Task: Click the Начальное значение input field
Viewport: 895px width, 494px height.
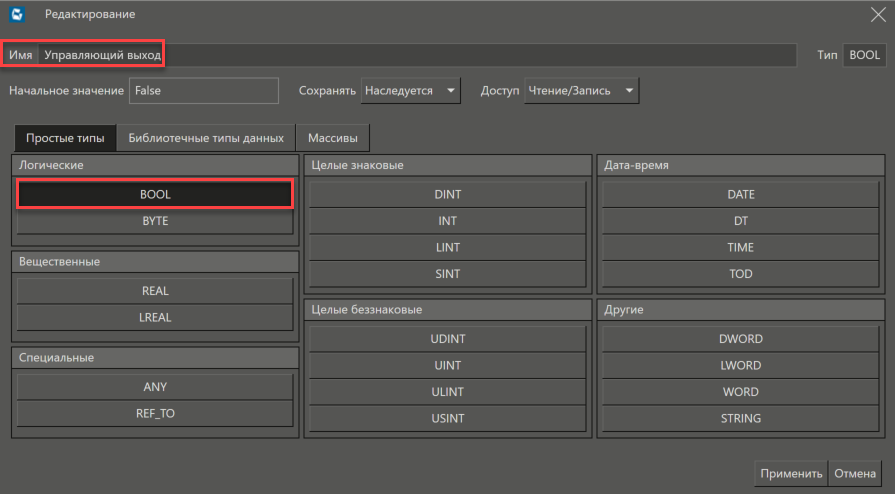Action: point(204,91)
